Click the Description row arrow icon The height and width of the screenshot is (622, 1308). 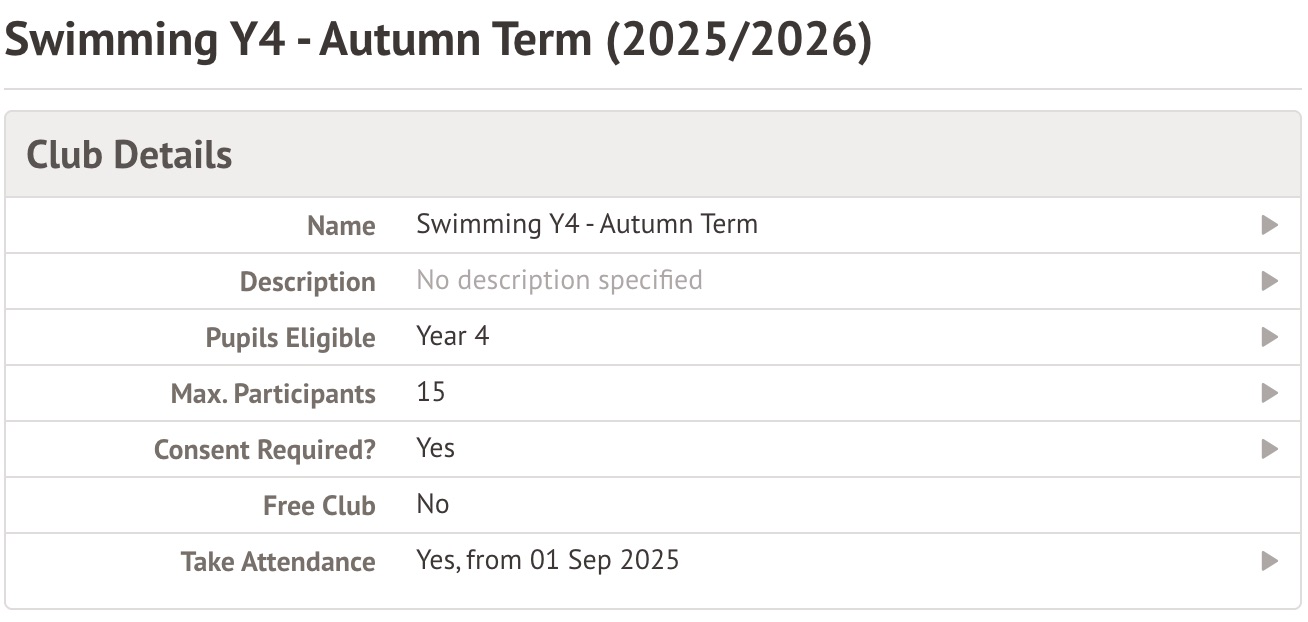(1270, 281)
